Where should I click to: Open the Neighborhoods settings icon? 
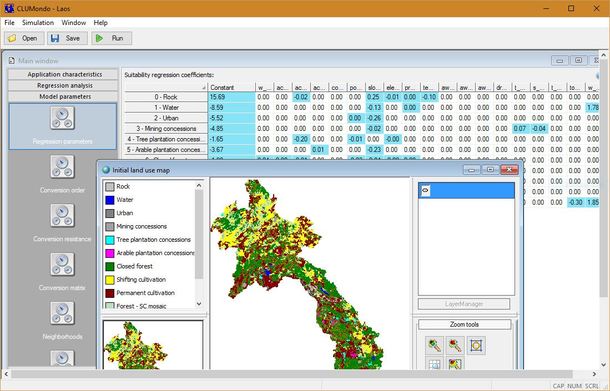(62, 313)
